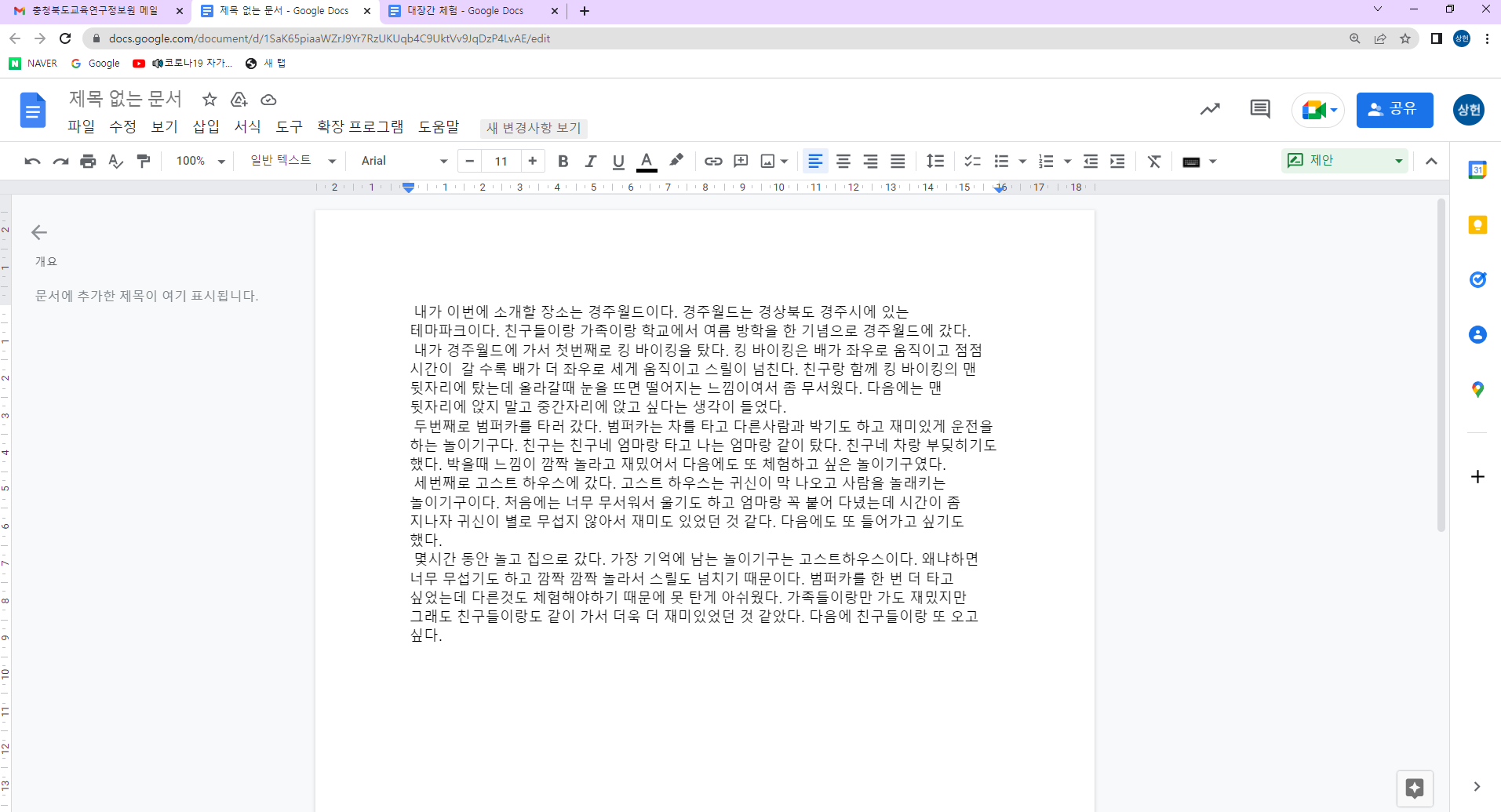
Task: Decrease the paragraph indent
Action: (x=1091, y=162)
